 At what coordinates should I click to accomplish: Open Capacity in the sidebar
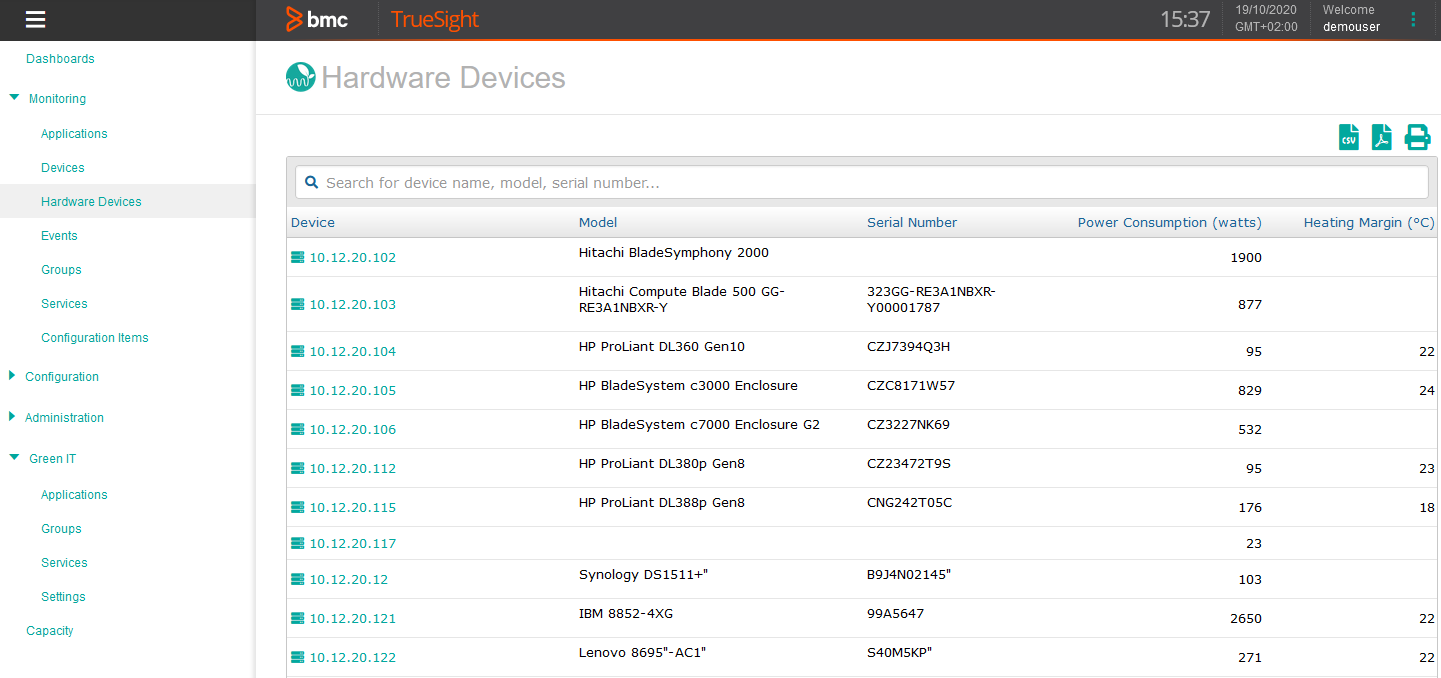(50, 631)
